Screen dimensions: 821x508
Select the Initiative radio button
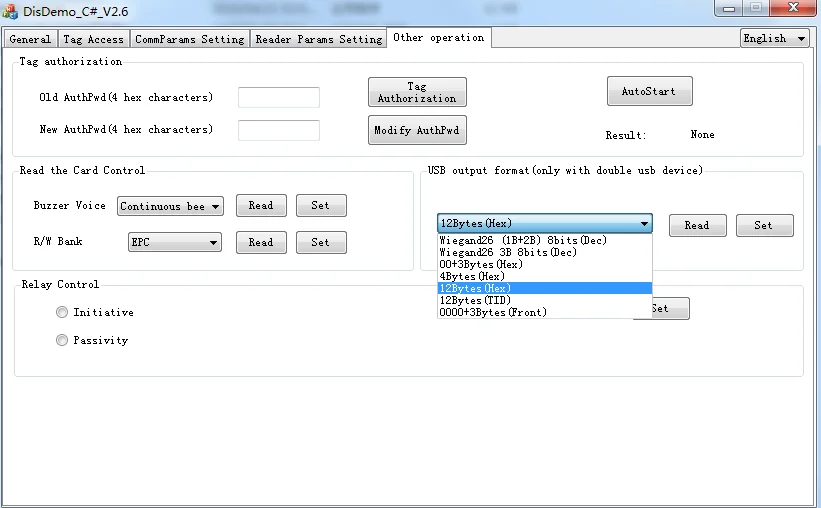(x=62, y=312)
